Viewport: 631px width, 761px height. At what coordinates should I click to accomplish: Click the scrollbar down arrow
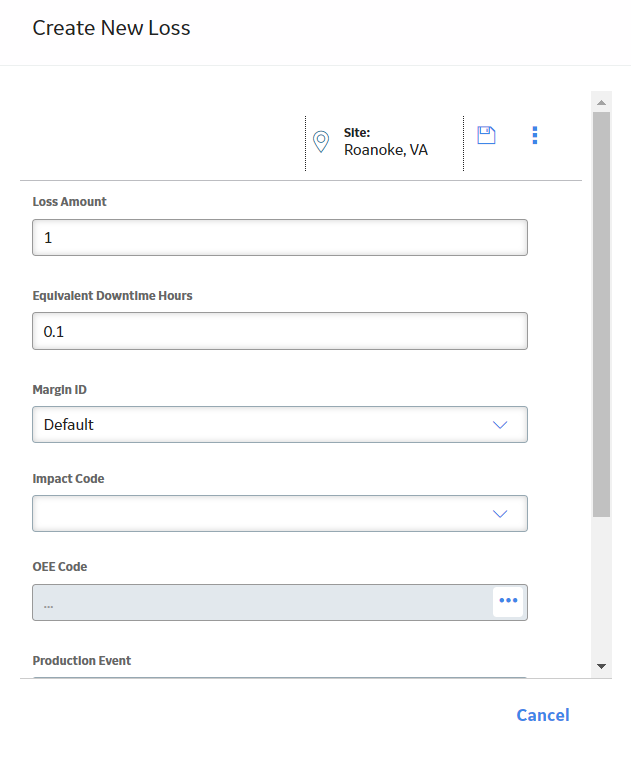click(601, 666)
